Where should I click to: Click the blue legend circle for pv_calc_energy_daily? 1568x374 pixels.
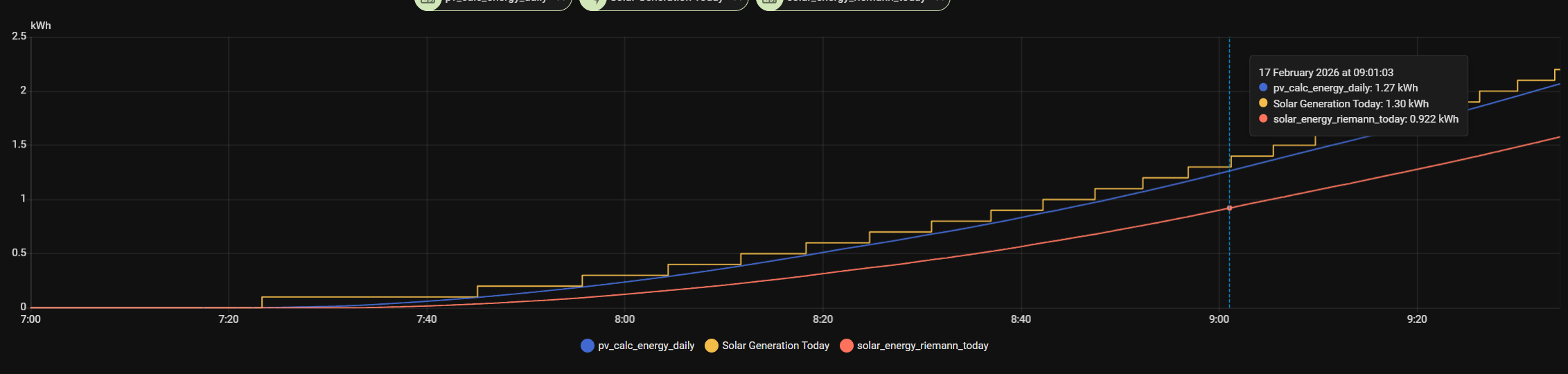(588, 346)
